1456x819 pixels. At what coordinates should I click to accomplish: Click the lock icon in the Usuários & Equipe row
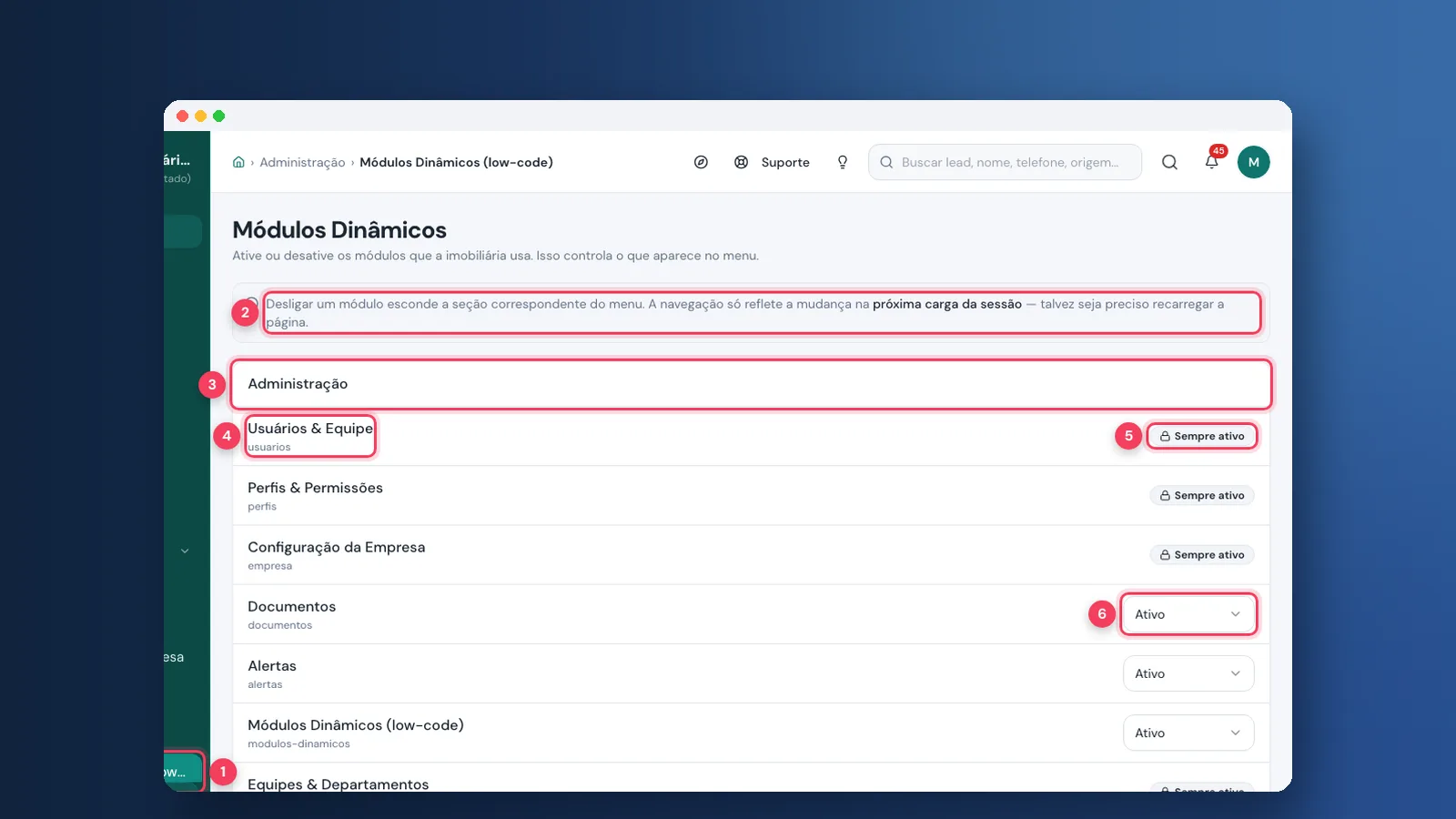click(1165, 437)
